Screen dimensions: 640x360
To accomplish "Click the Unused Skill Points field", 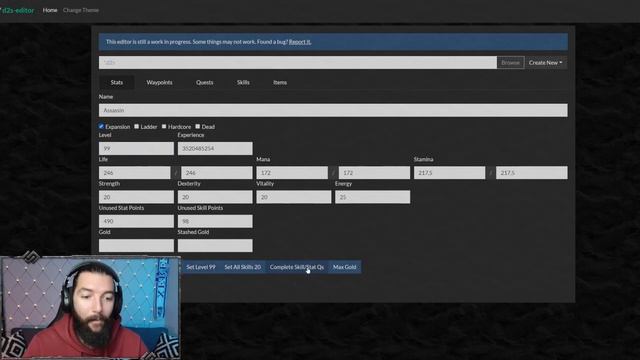I will 215,221.
